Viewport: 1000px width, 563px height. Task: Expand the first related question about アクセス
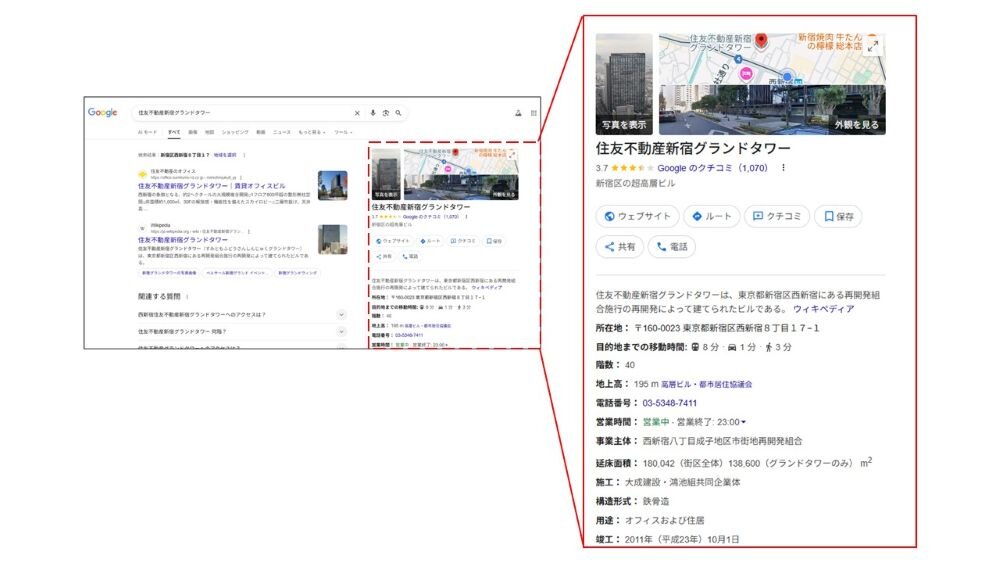341,314
